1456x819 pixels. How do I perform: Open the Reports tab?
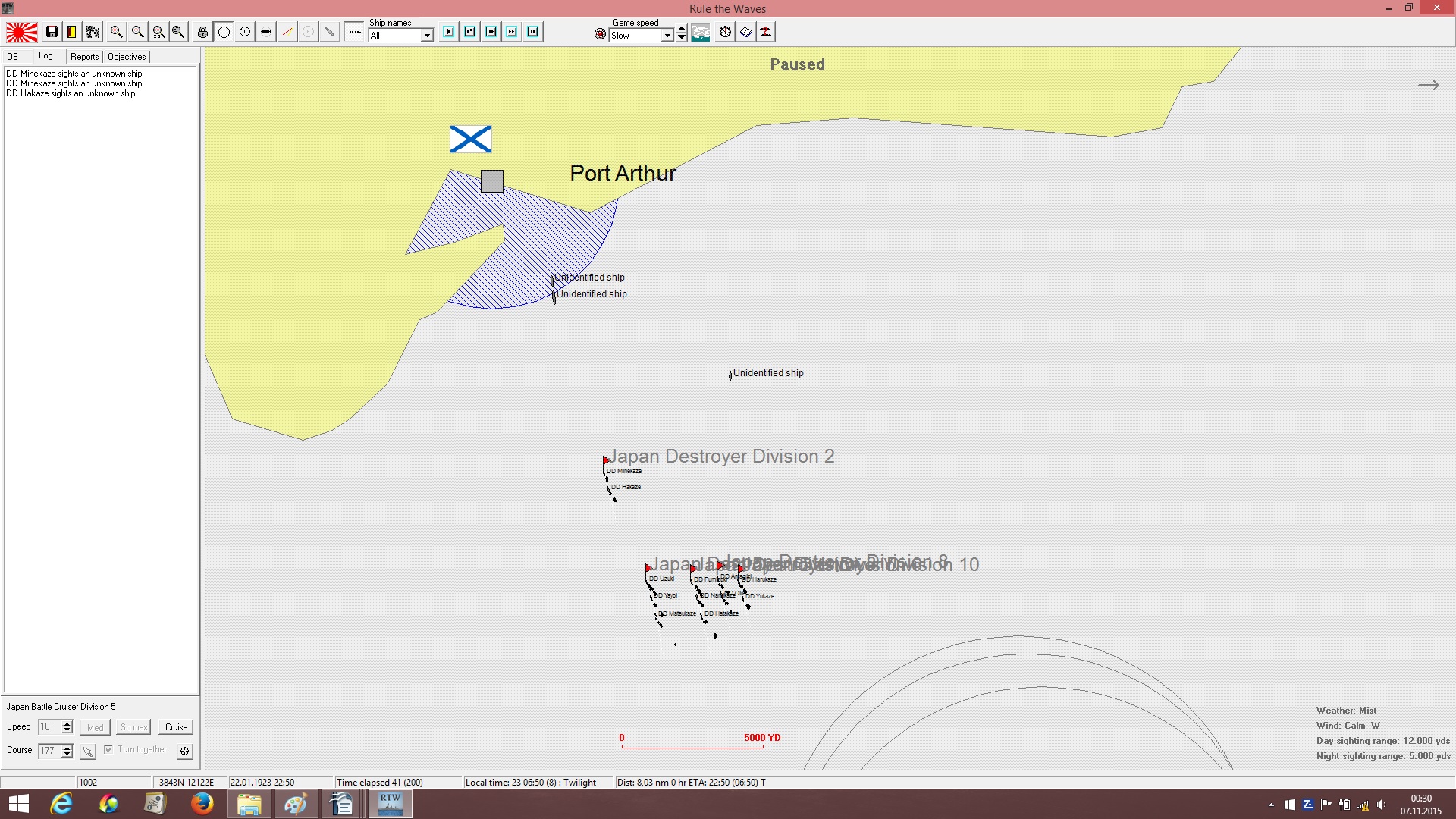tap(85, 57)
